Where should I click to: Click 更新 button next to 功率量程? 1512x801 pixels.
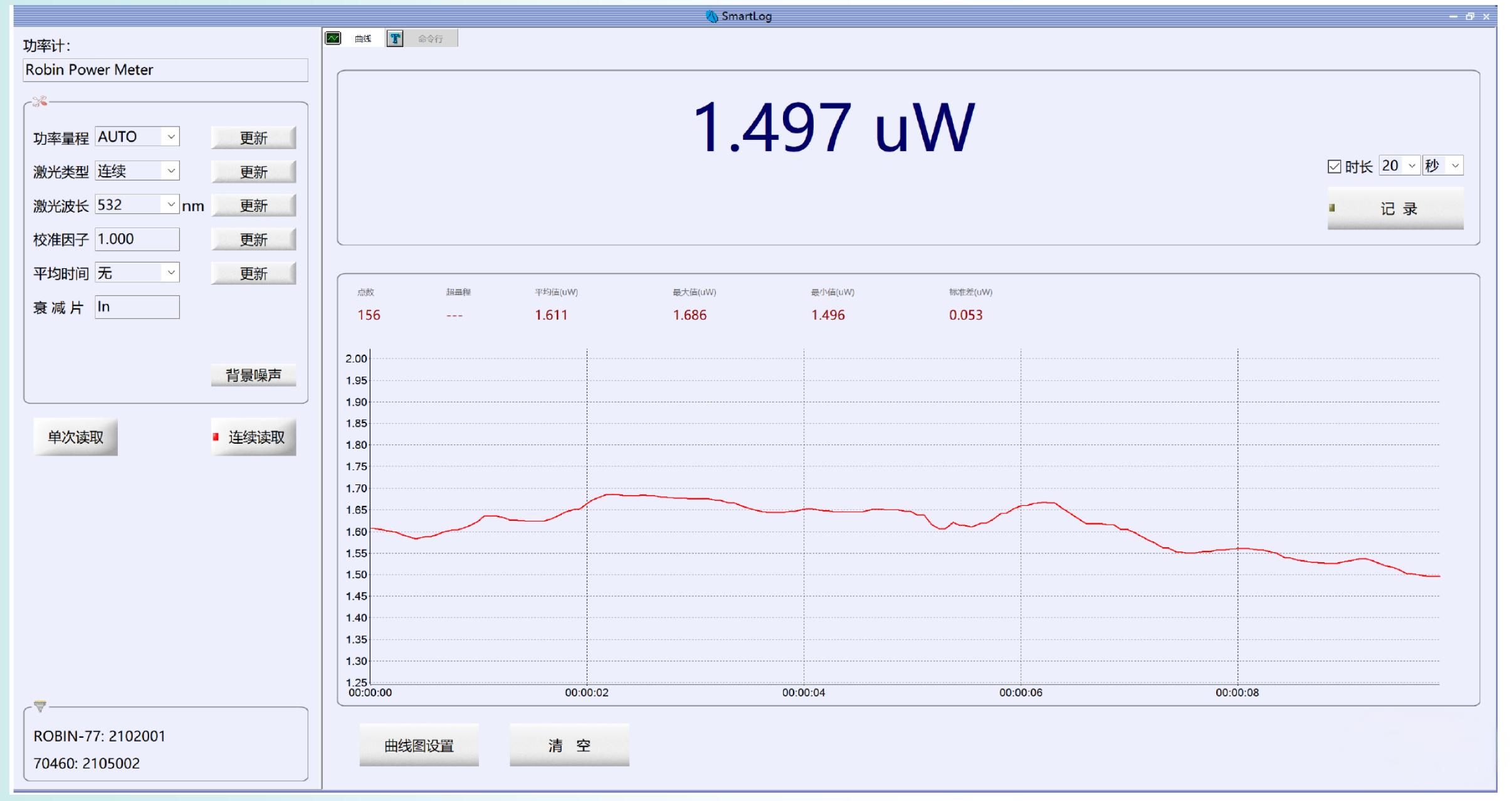(253, 138)
